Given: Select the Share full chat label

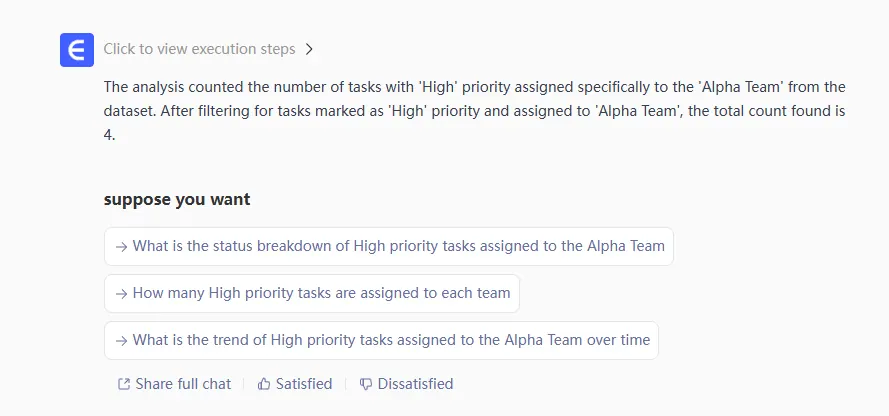Looking at the screenshot, I should pyautogui.click(x=183, y=384).
